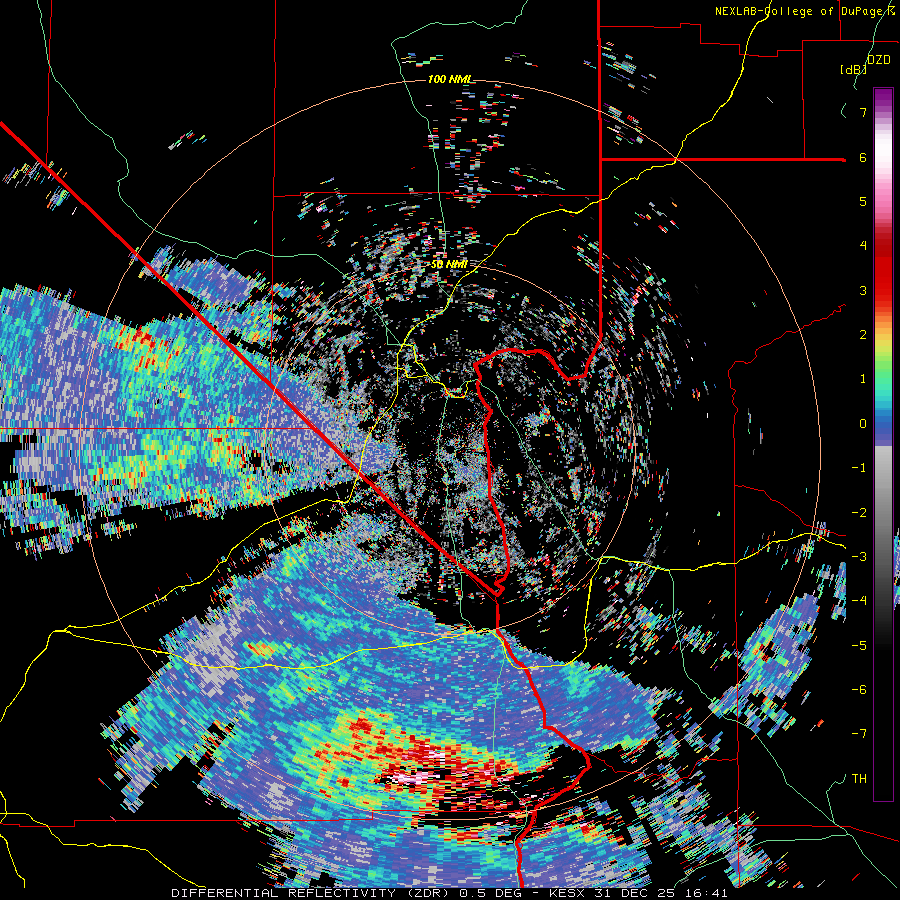This screenshot has height=900, width=900.
Task: Click the "-3" value on the dB scale
Action: pyautogui.click(x=859, y=557)
